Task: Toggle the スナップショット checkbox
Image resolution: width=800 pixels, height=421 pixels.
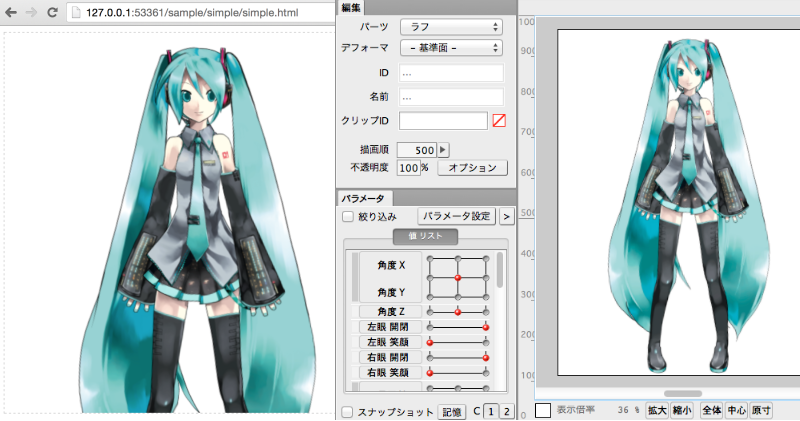Action: [347, 411]
